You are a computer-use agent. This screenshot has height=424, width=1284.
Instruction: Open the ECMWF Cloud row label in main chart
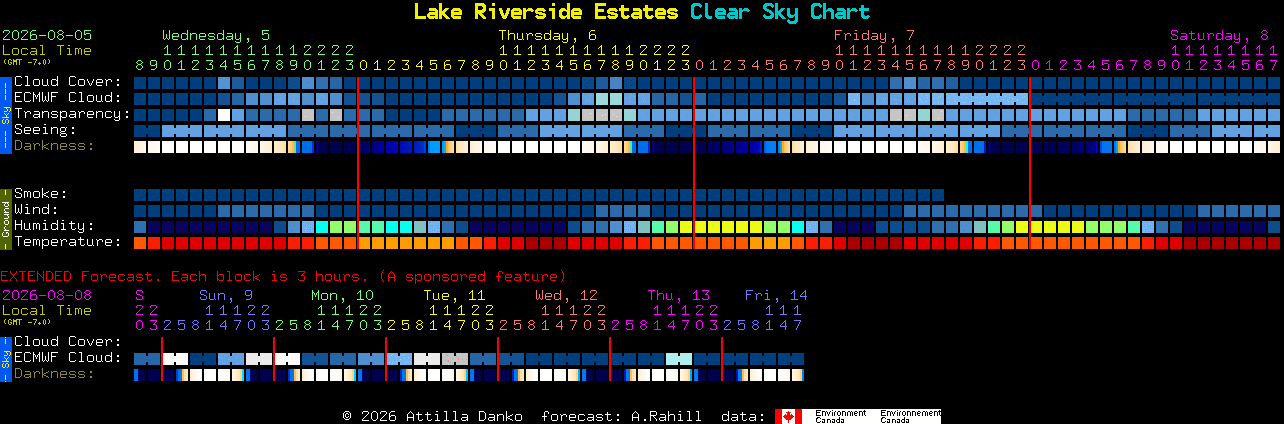(x=67, y=97)
